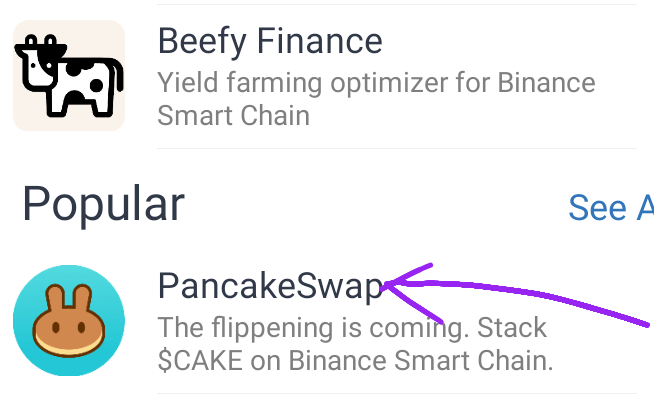Image resolution: width=654 pixels, height=399 pixels.
Task: Click the See All link
Action: click(611, 207)
